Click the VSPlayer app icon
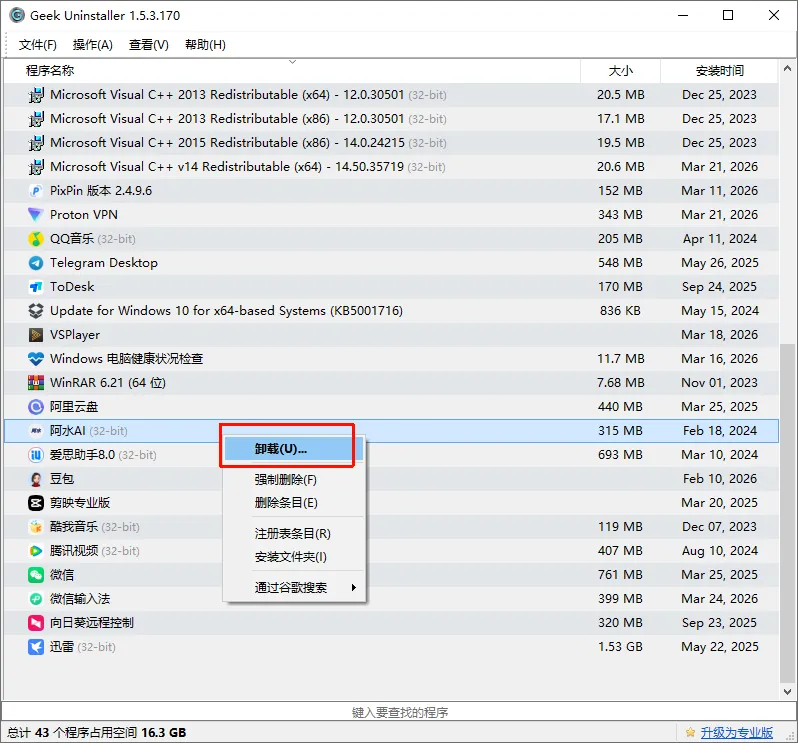Viewport: 798px width, 743px height. click(x=36, y=334)
